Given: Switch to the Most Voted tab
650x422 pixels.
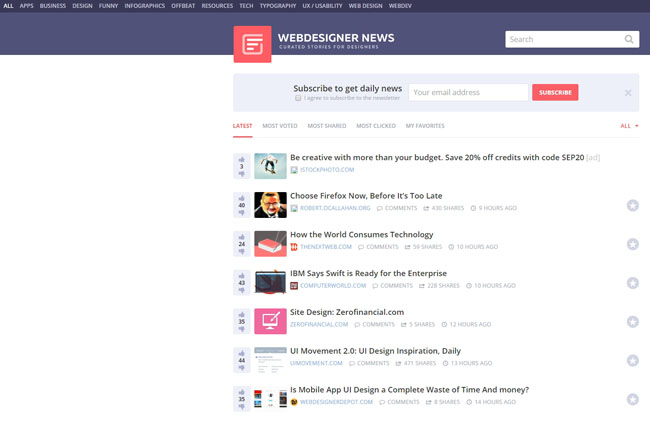Looking at the screenshot, I should point(280,126).
